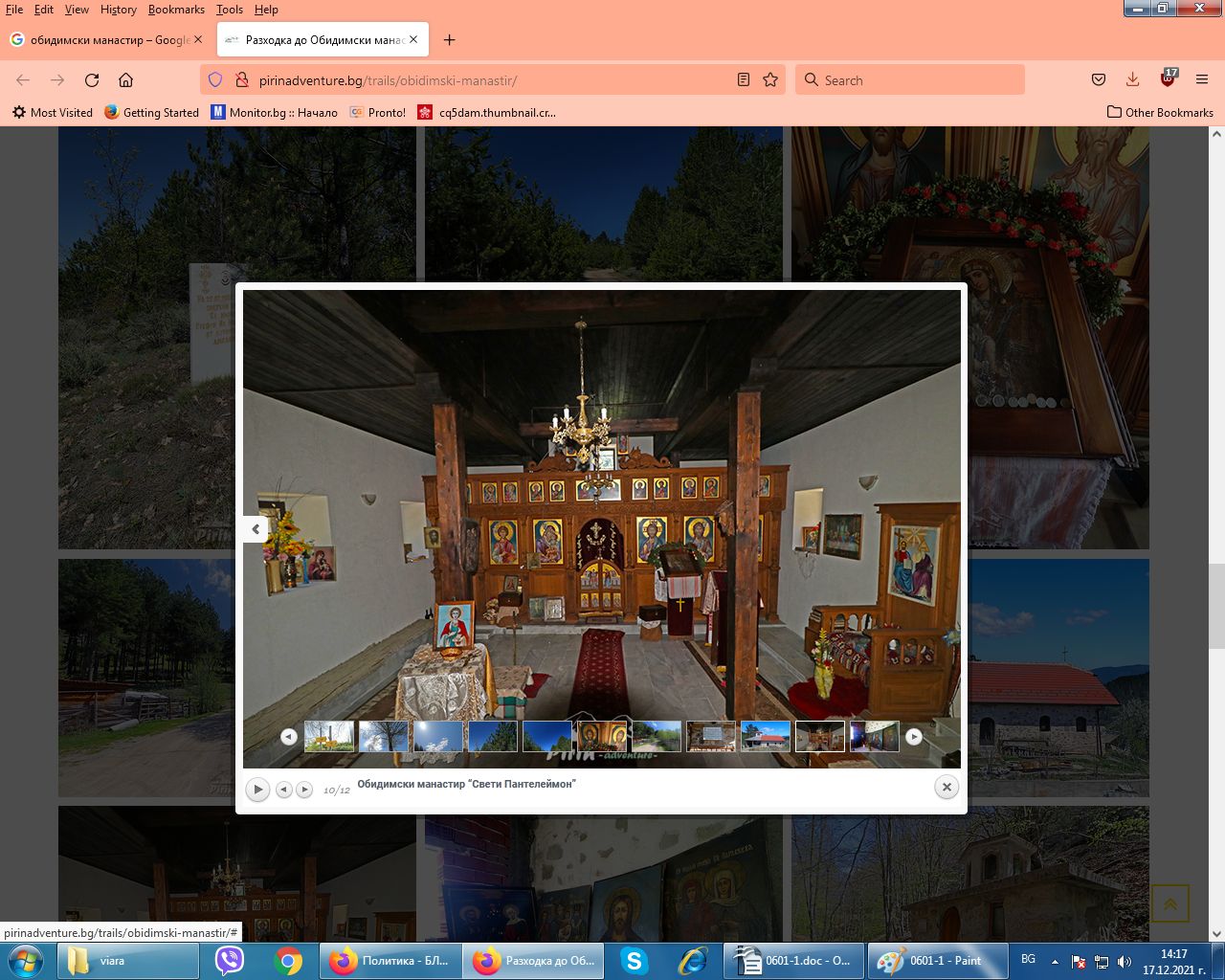Open the Monitor.bg bookmark
The width and height of the screenshot is (1225, 980).
click(x=274, y=112)
